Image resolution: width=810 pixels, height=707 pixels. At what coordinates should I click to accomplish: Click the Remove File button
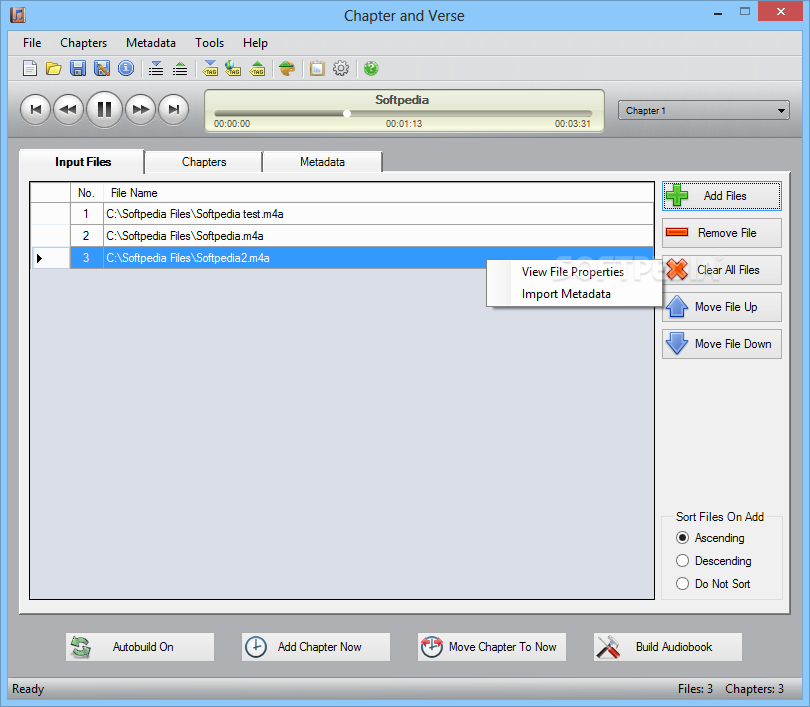(722, 233)
